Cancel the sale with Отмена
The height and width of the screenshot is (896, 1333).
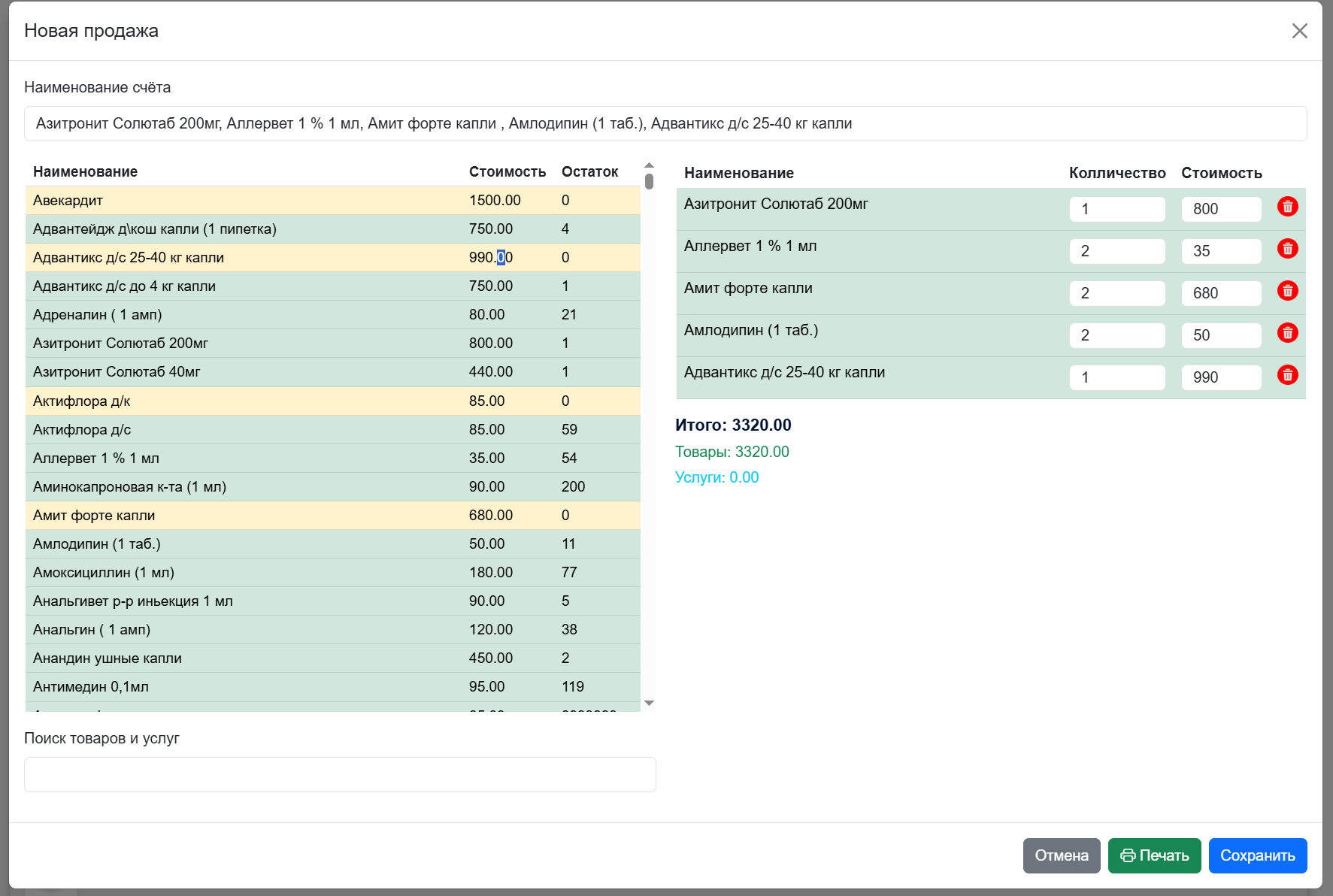pos(1061,855)
